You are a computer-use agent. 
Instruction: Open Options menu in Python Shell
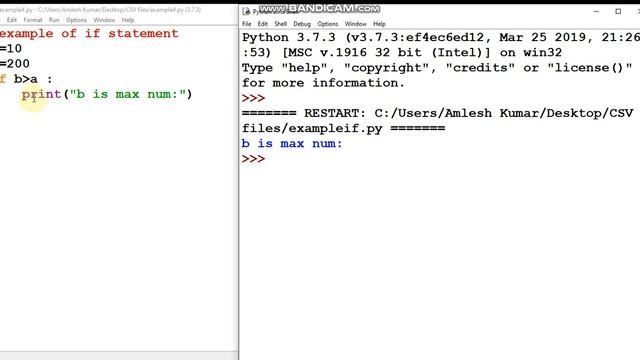coord(328,24)
